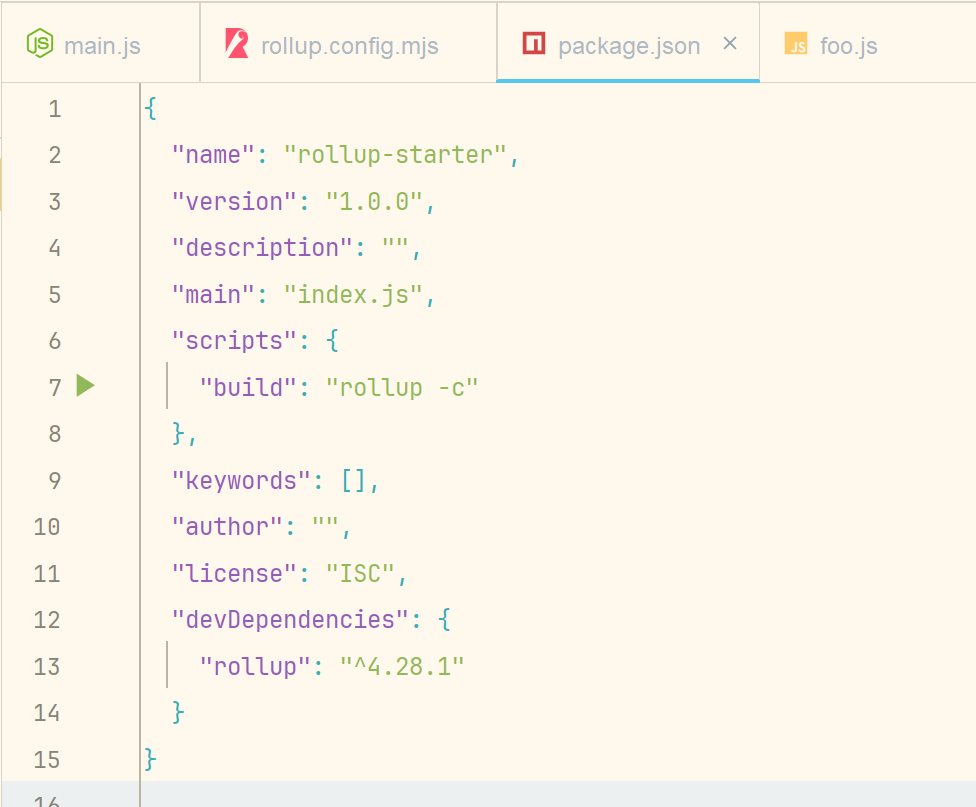This screenshot has width=976, height=807.
Task: Click the "rollup" dependency key on line 13
Action: pyautogui.click(x=255, y=666)
